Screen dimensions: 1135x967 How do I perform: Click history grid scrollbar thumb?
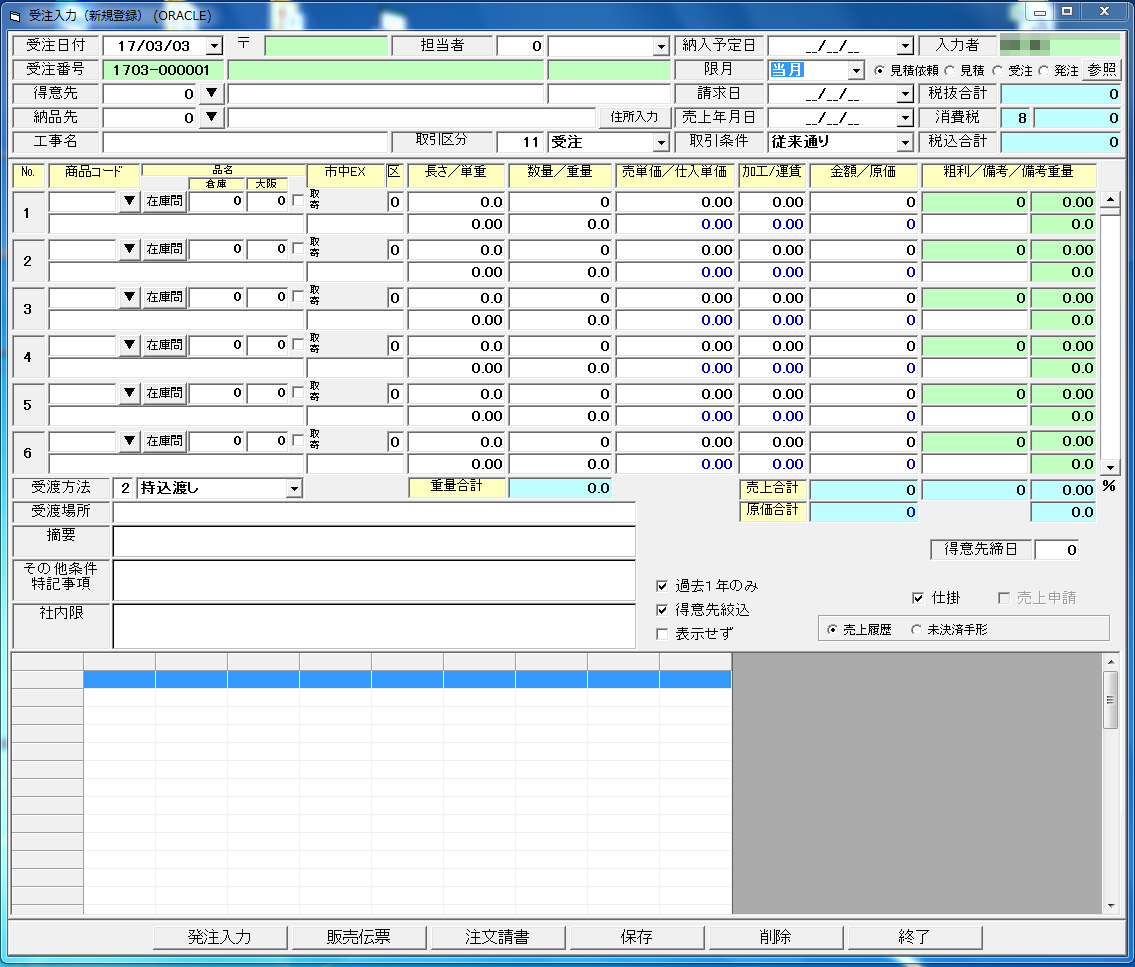coord(1110,699)
